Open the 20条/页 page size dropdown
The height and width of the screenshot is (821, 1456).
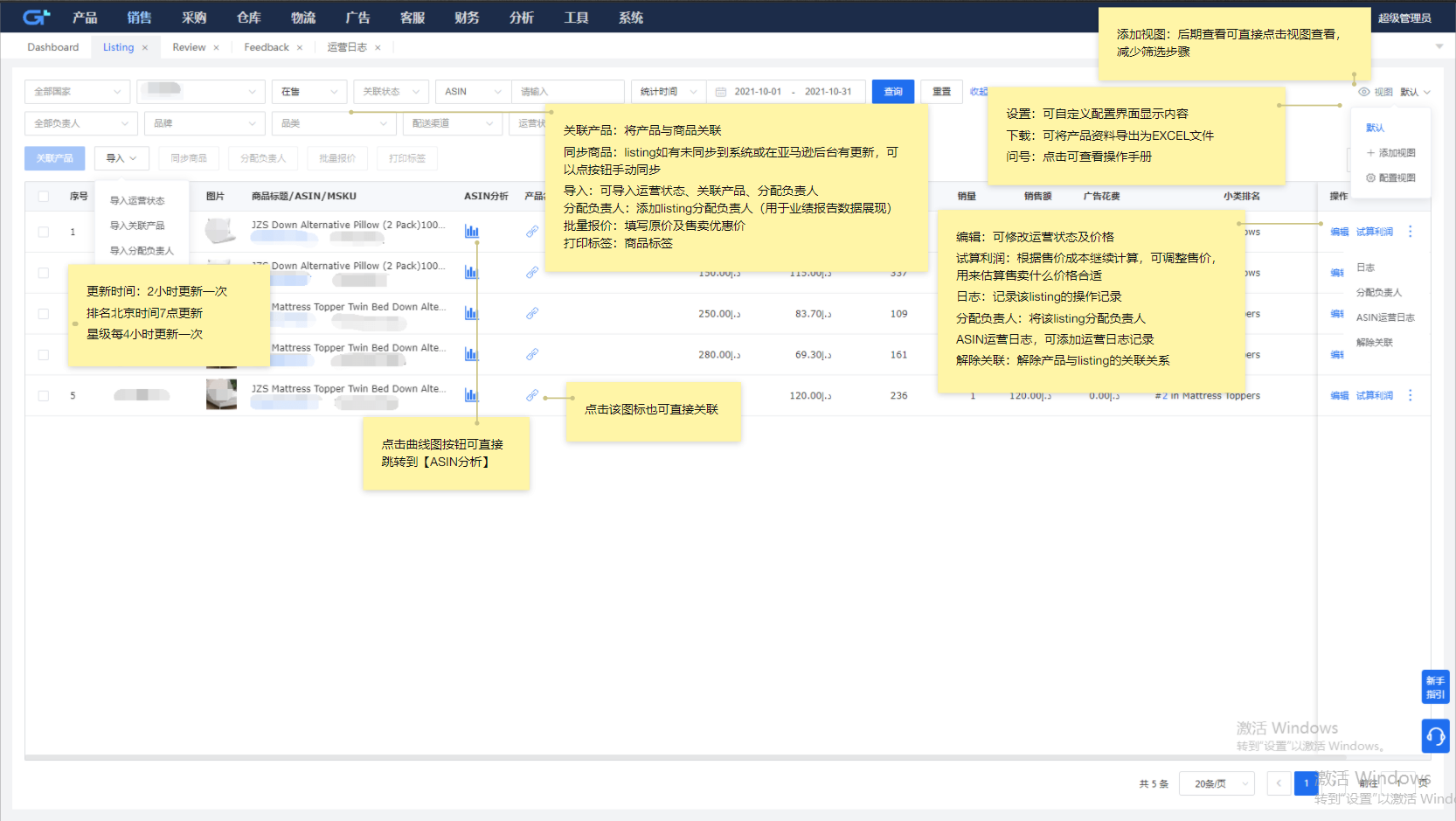tap(1217, 783)
